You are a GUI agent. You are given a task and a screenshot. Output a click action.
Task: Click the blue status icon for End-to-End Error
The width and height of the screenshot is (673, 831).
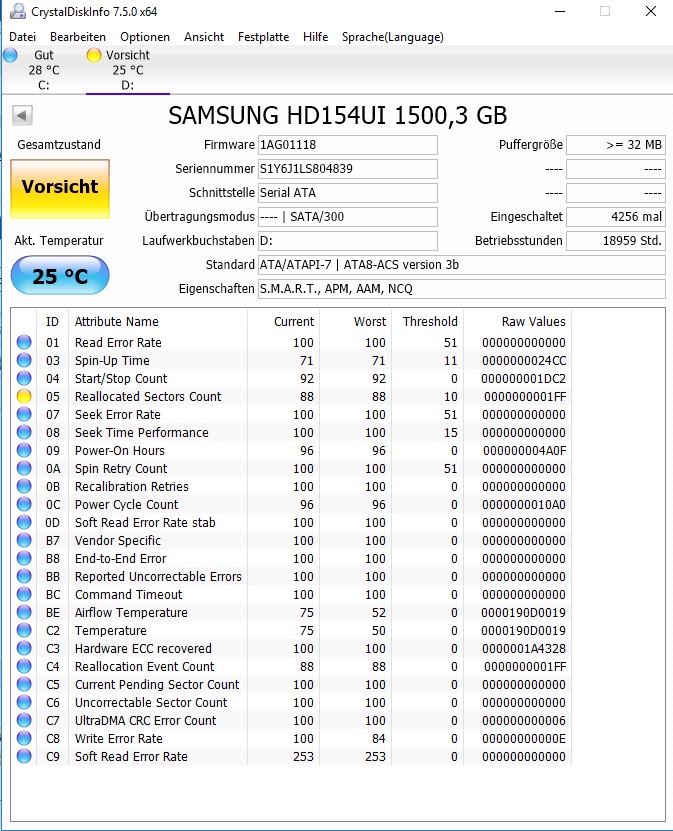click(24, 558)
